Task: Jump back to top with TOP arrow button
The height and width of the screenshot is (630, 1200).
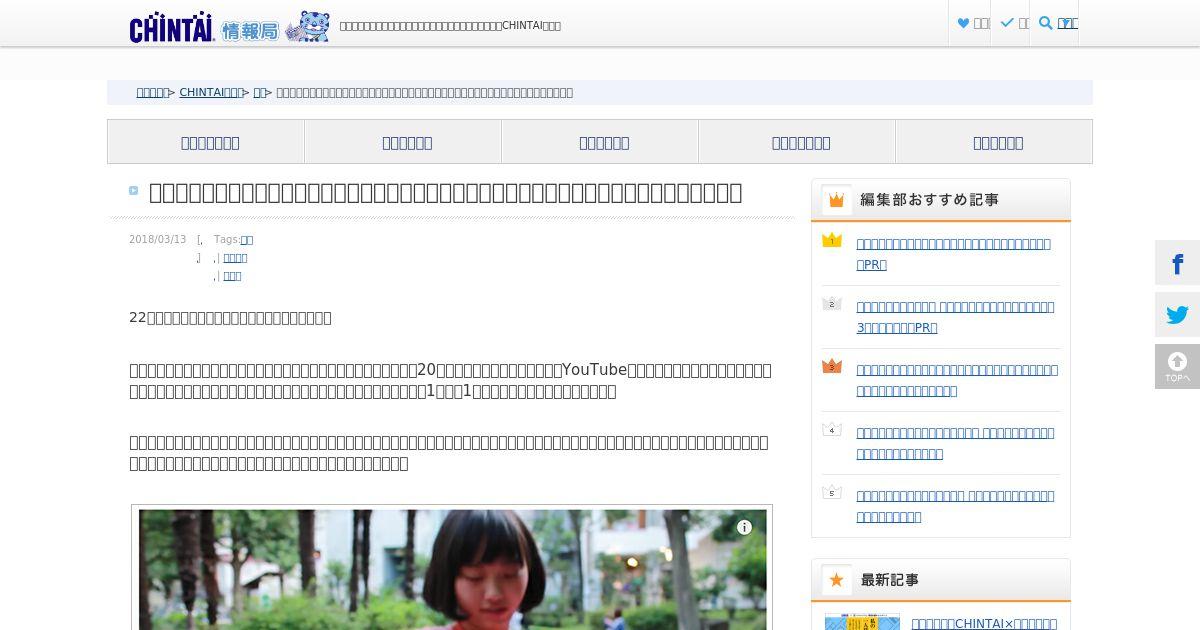Action: tap(1177, 367)
